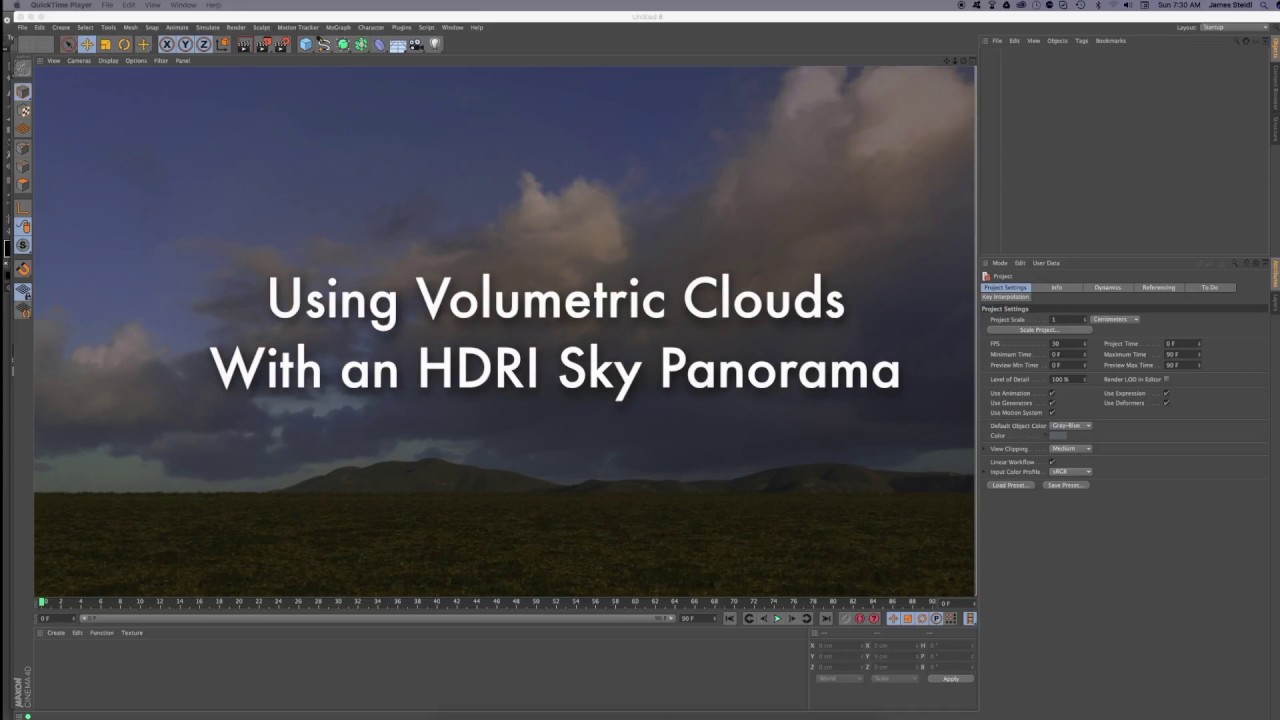
Task: Switch to the Info tab
Action: point(1057,287)
